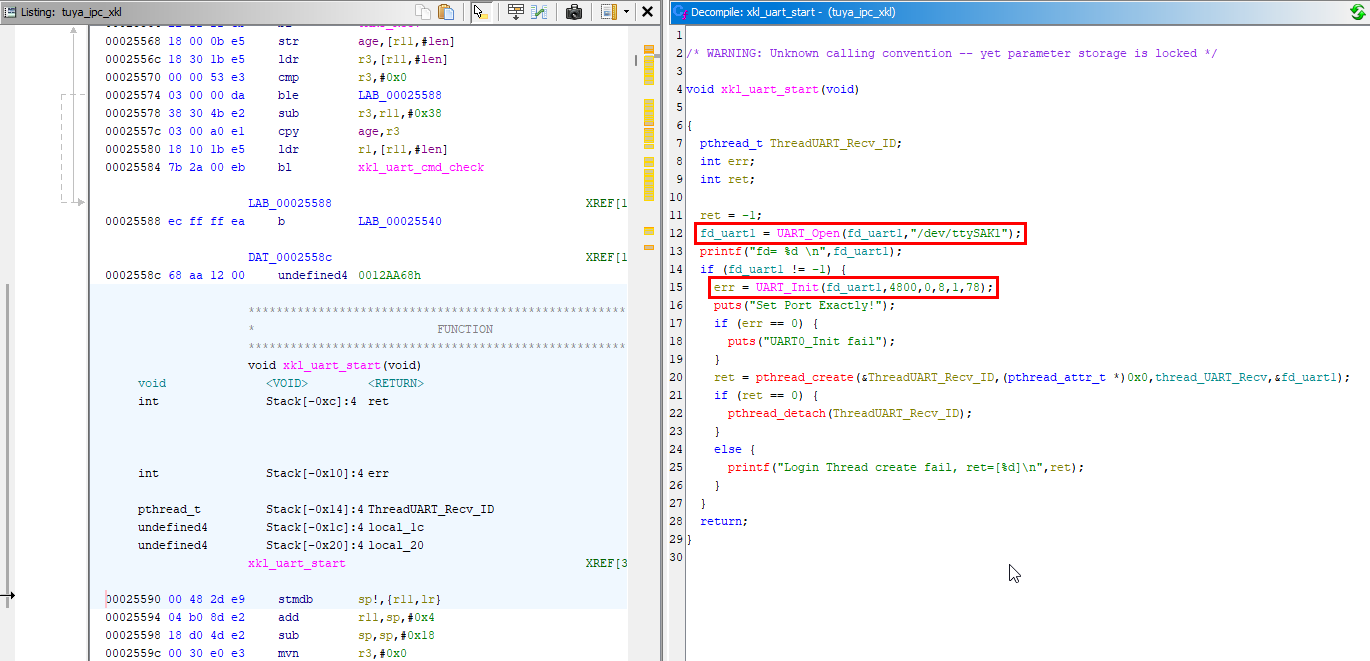Open the Diff View icon in Listing
The width and height of the screenshot is (1370, 661).
[540, 12]
